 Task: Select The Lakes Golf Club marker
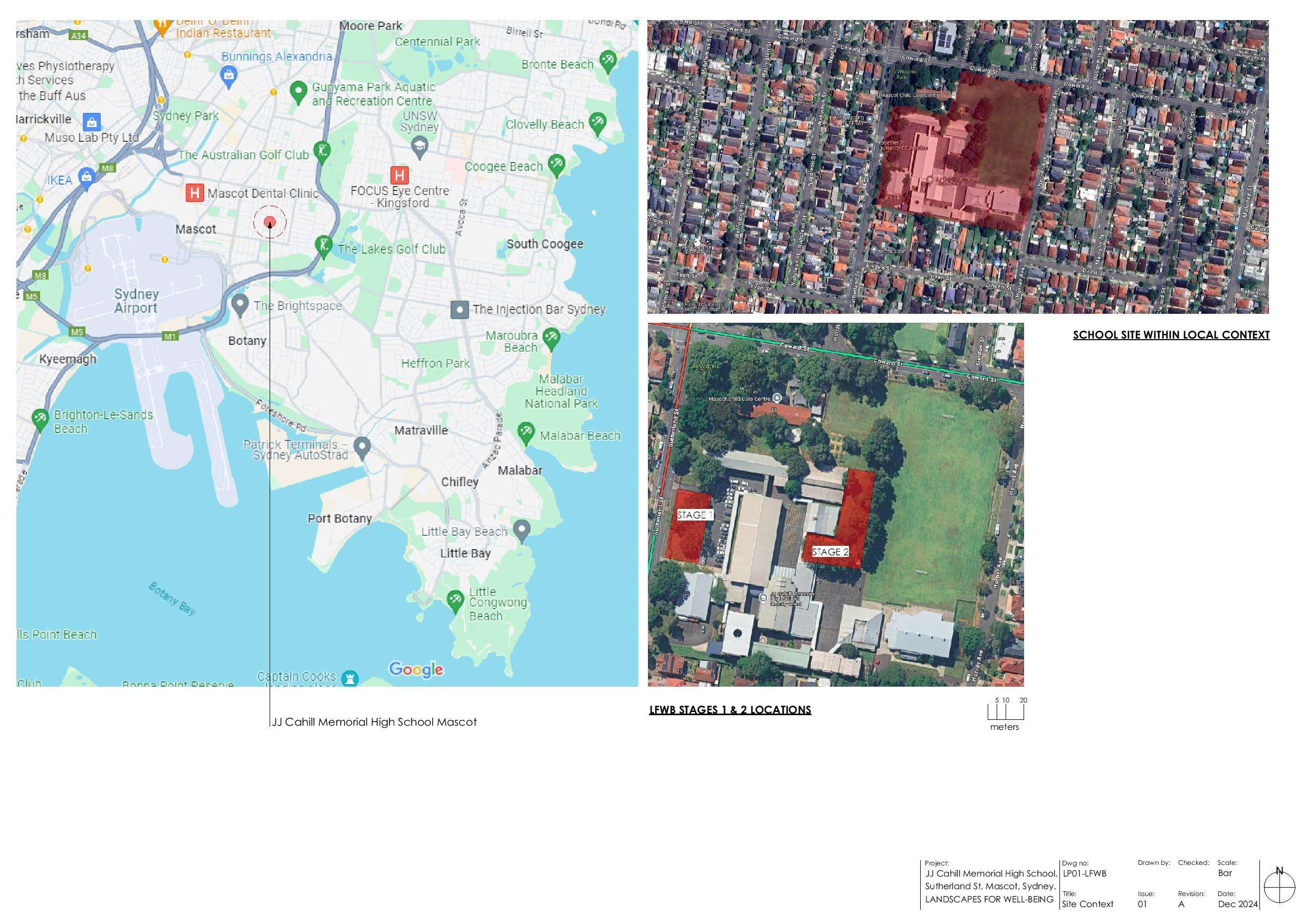[323, 246]
